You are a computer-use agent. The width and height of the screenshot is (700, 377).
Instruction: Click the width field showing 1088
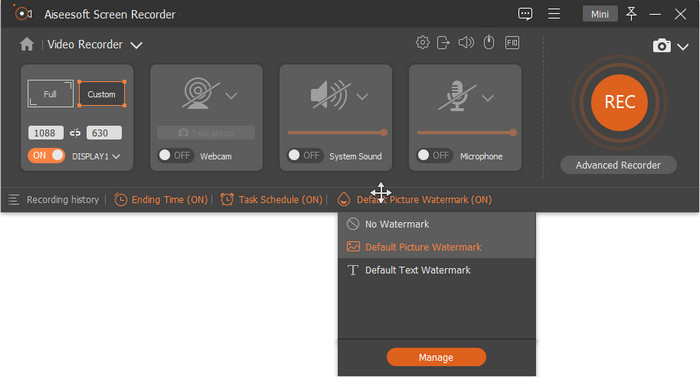tap(46, 133)
